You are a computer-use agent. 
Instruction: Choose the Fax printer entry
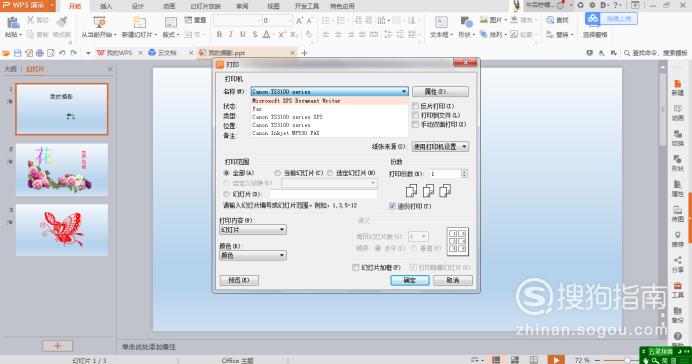click(x=329, y=109)
